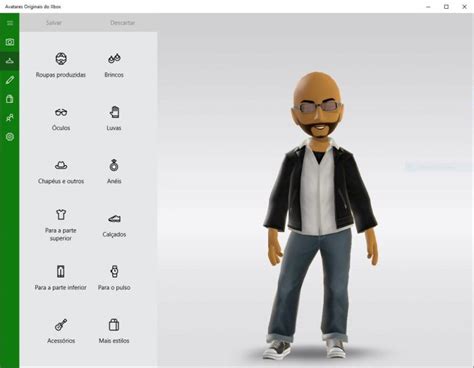Open the camera photo booth icon
The height and width of the screenshot is (368, 474).
(10, 42)
